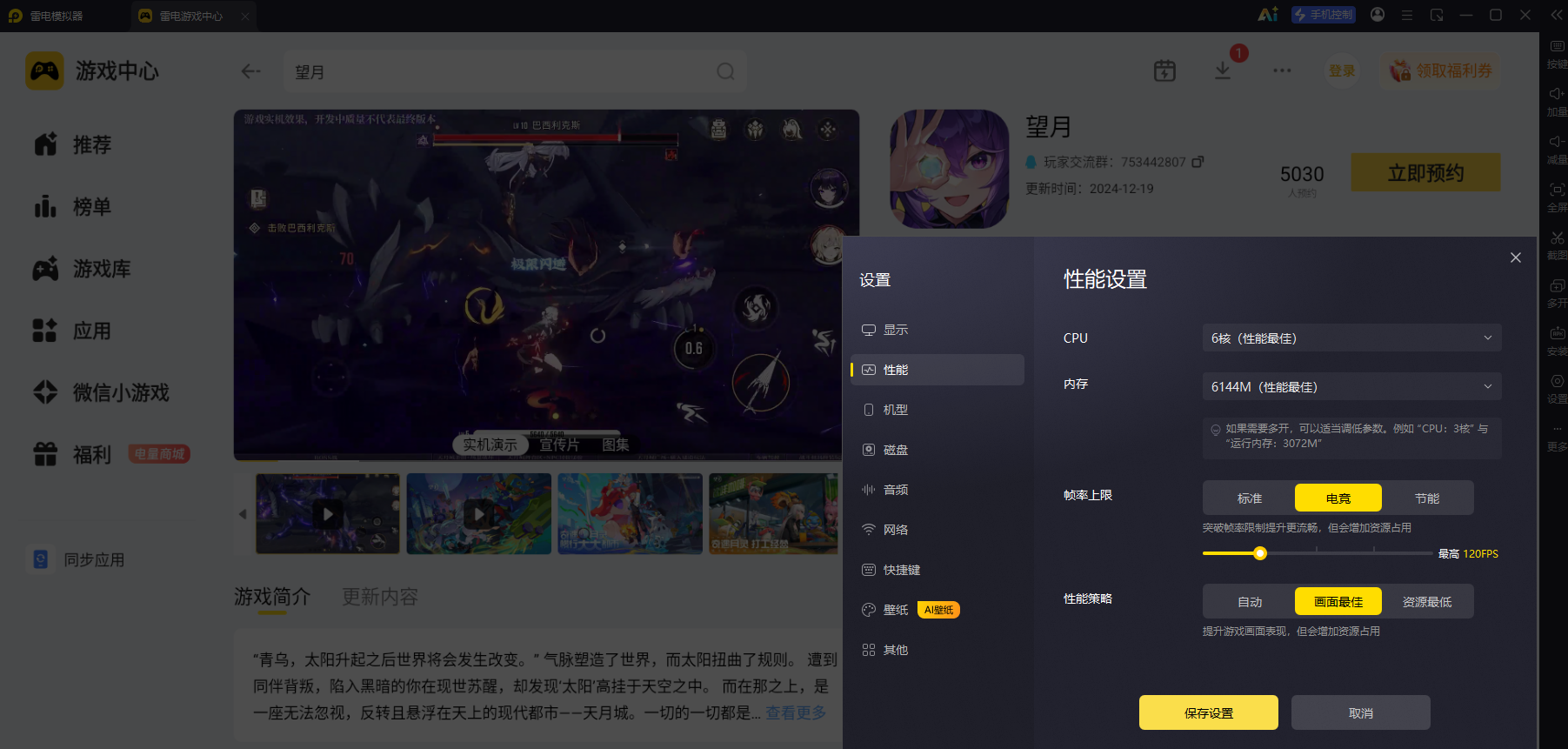Select the 实机演示 media tab
This screenshot has height=749, width=1568.
click(490, 445)
